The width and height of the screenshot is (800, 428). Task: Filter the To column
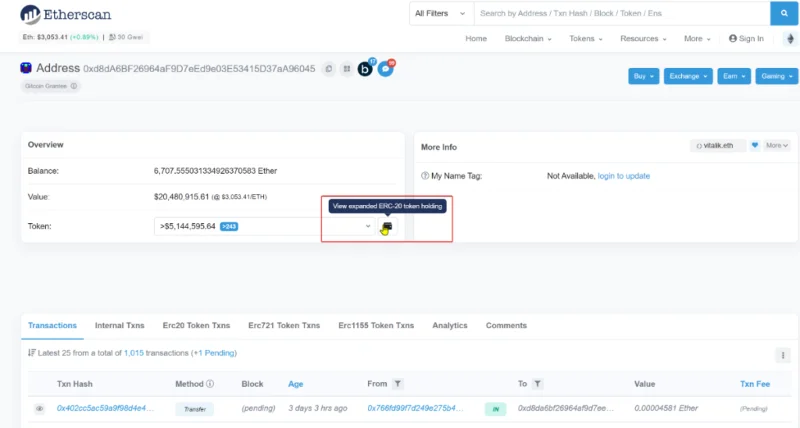537,384
